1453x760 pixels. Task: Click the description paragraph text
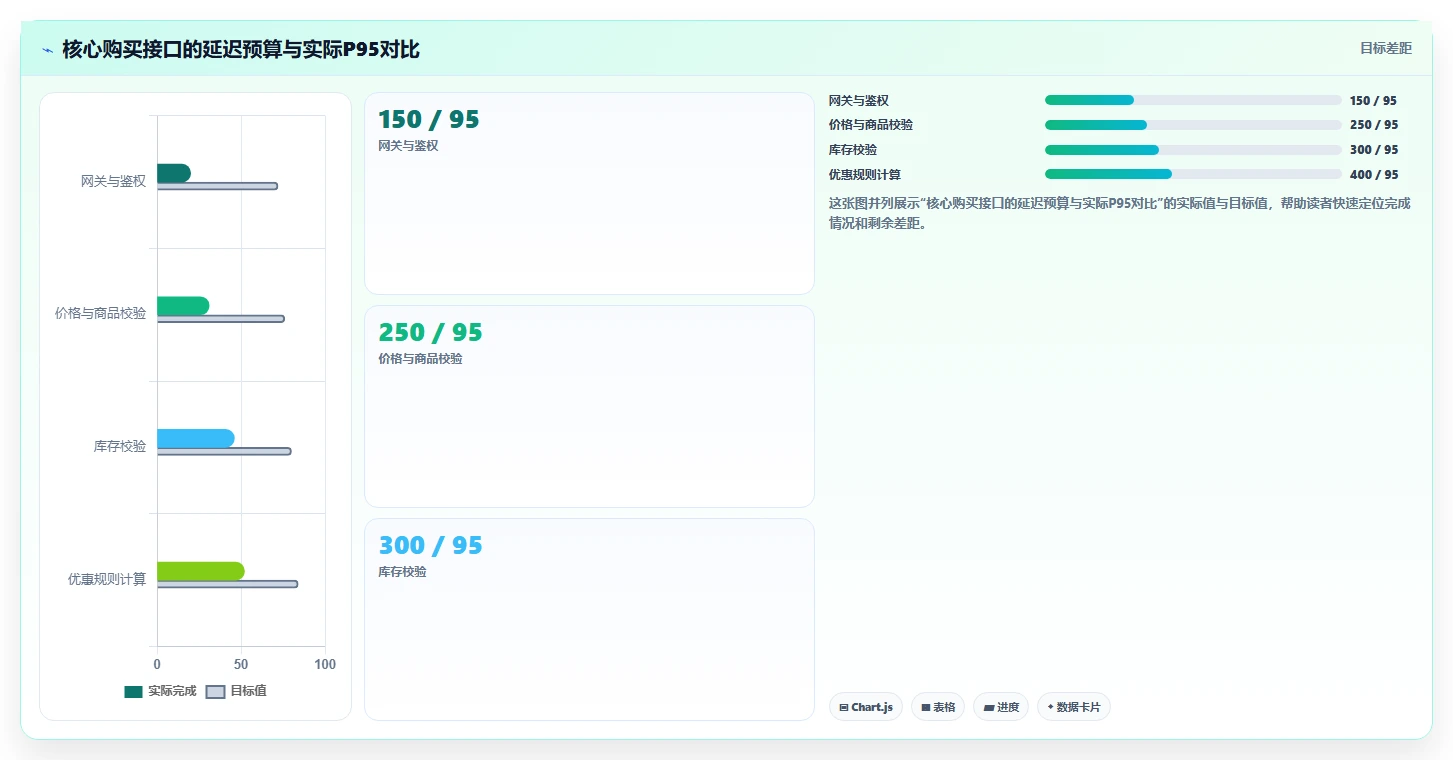1120,213
